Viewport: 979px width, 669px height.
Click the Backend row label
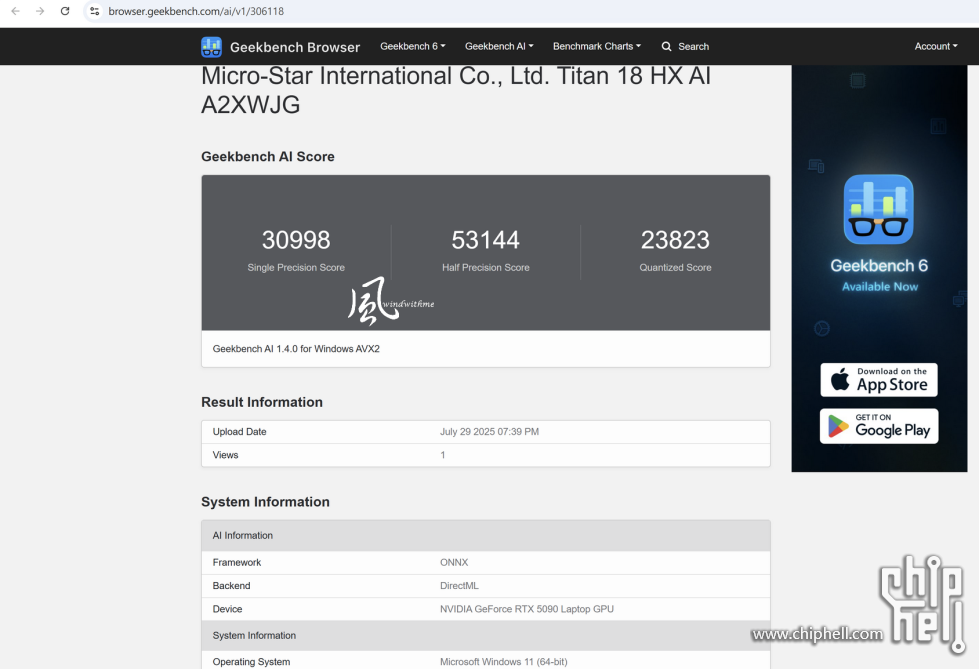point(232,585)
